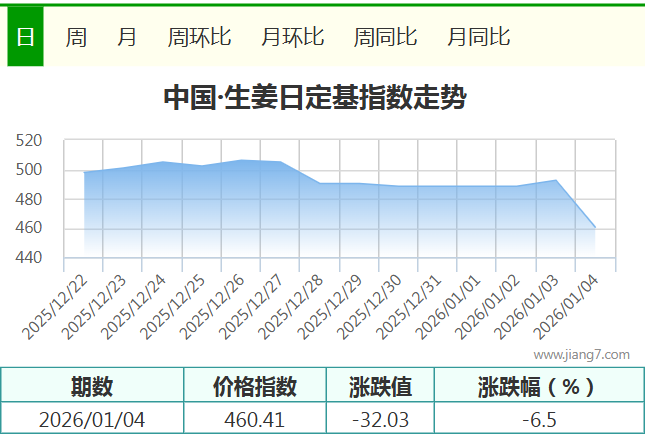Switch to the 周环比 tab

coord(199,37)
